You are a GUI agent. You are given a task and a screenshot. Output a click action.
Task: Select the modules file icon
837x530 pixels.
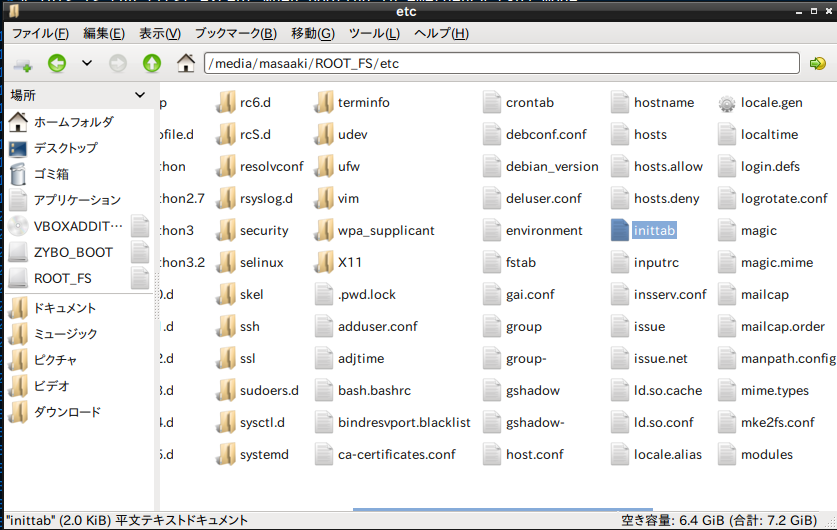(727, 454)
